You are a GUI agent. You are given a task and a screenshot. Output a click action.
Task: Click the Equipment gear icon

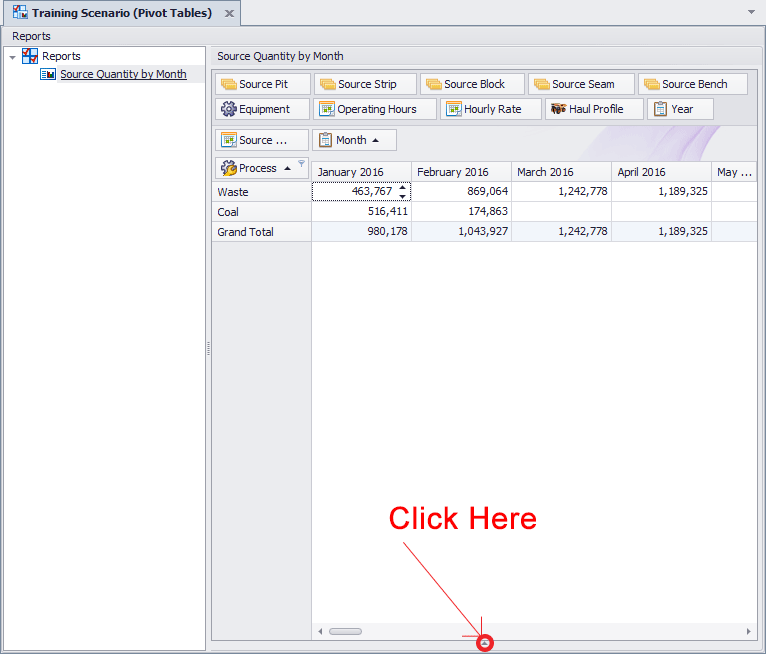click(x=228, y=109)
